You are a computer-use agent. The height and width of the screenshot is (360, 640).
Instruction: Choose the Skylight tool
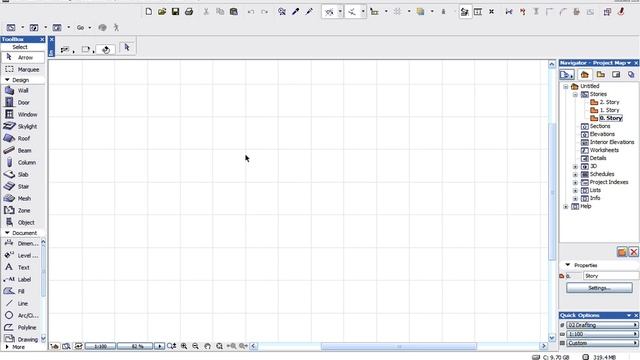click(x=22, y=127)
